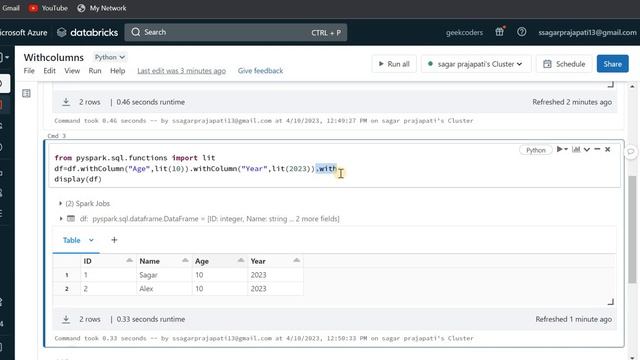Open the Help menu
Viewport: 640px width, 360px height.
(x=118, y=71)
